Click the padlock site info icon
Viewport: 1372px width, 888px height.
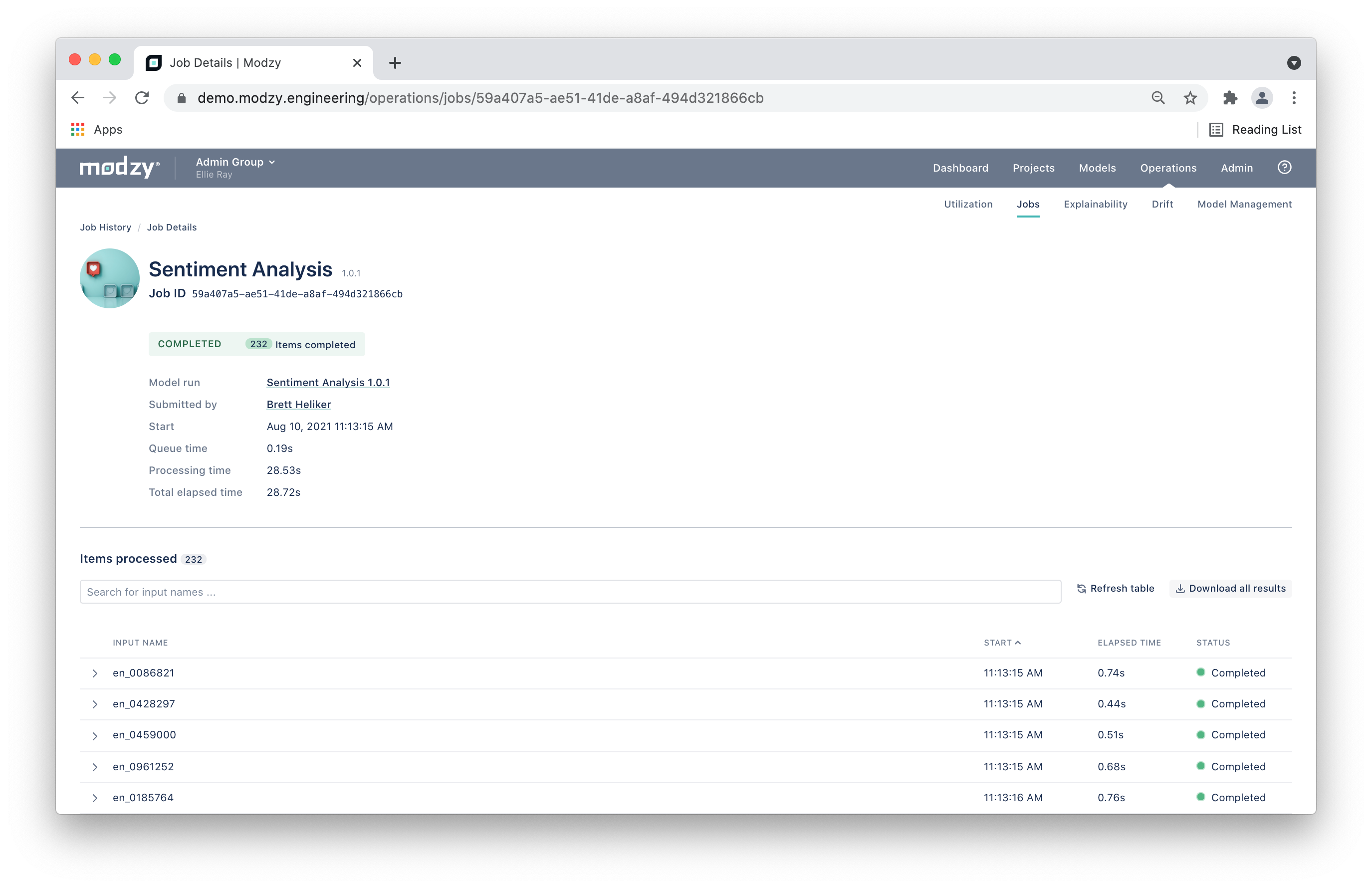coord(182,98)
